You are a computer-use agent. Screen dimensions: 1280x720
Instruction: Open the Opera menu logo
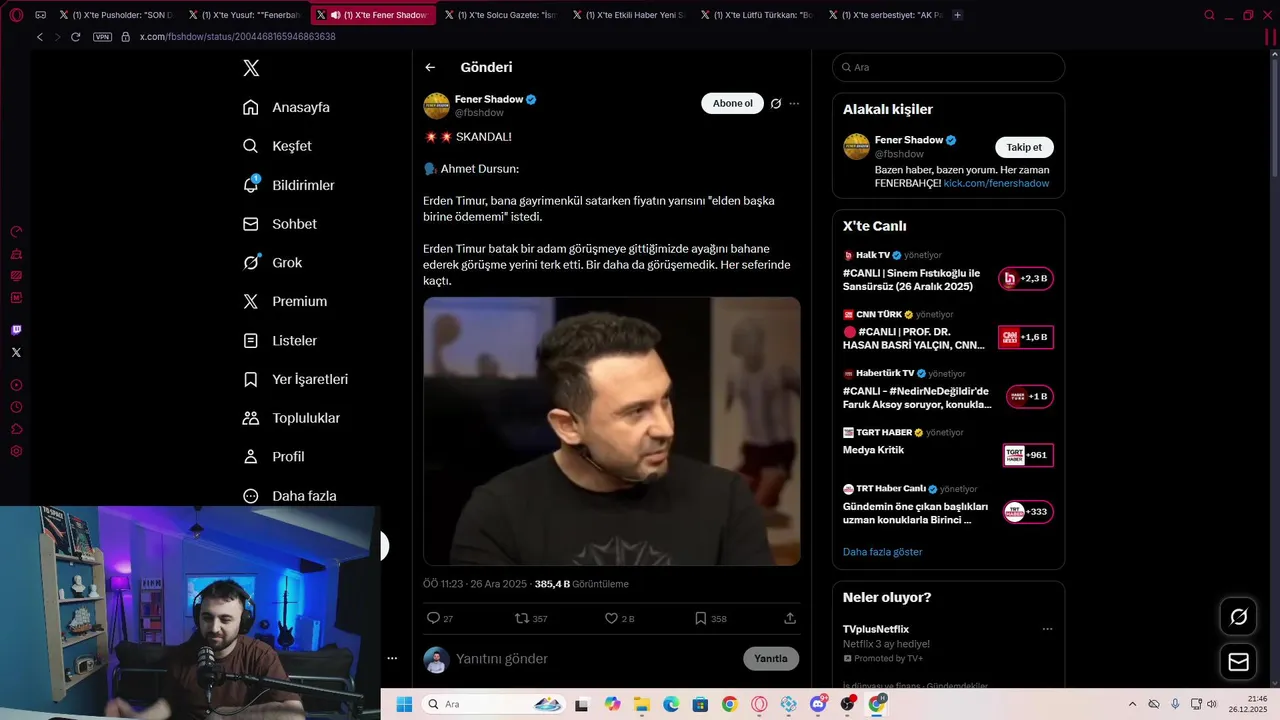coord(15,15)
